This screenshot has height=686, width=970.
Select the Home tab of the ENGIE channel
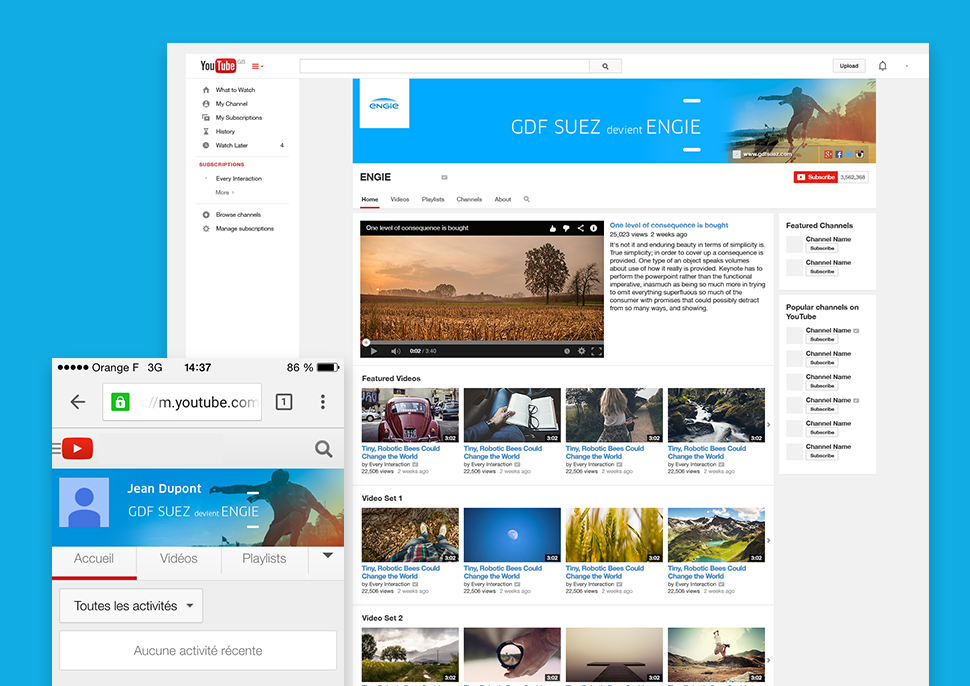pos(370,200)
